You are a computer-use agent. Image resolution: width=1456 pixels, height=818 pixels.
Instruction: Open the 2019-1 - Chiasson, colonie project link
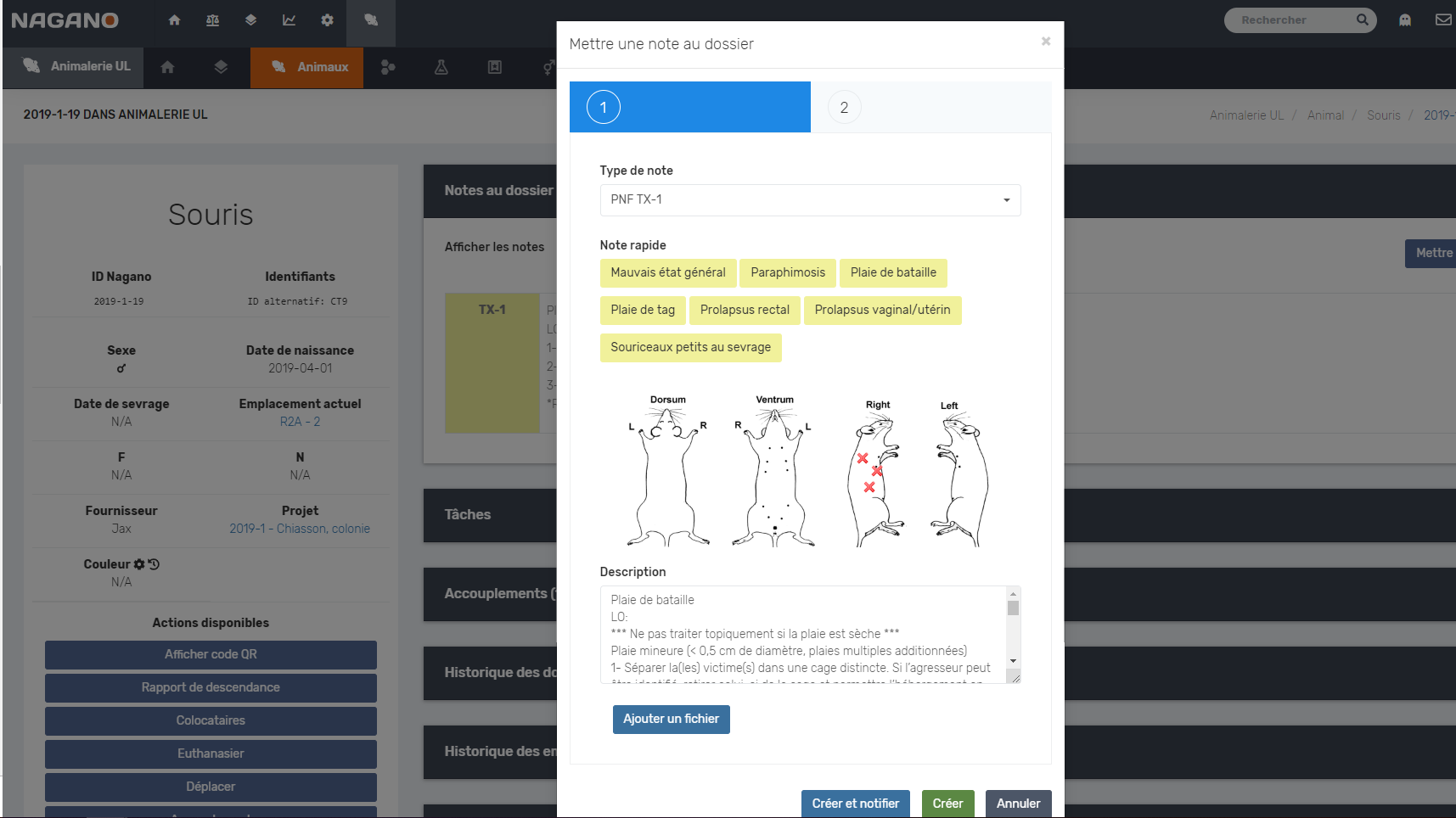point(300,529)
